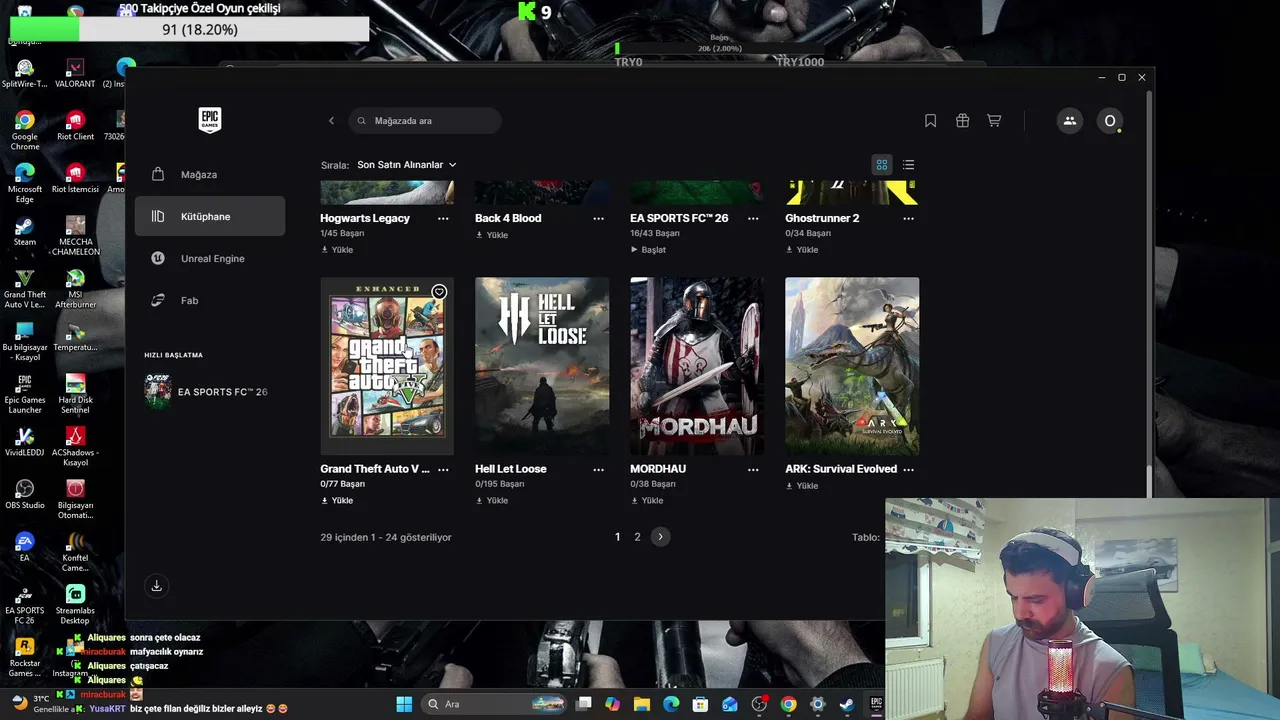The image size is (1280, 720).
Task: Switch the library to grid view
Action: (882, 165)
